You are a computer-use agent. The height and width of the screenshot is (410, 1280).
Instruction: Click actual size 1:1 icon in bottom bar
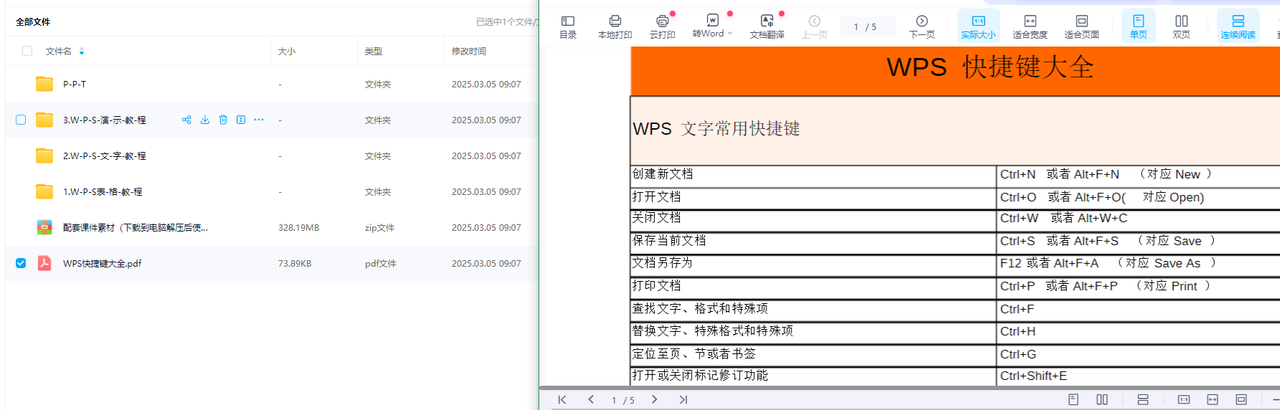pos(1184,400)
